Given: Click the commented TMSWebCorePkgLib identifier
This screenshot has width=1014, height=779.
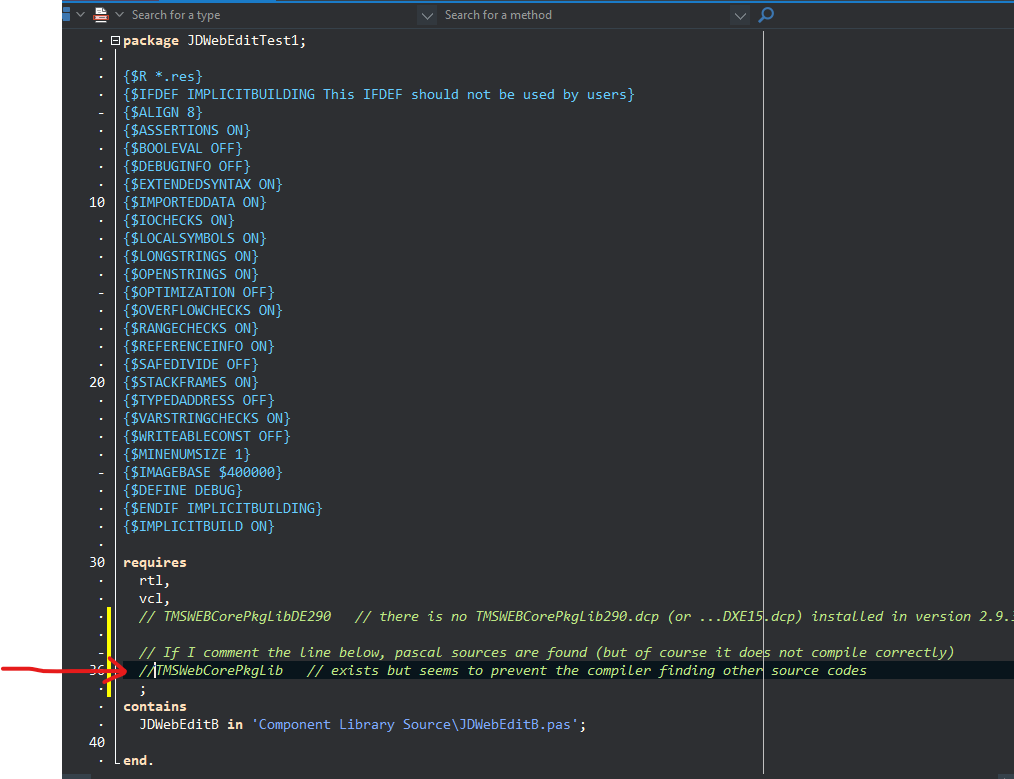Looking at the screenshot, I should coord(219,670).
